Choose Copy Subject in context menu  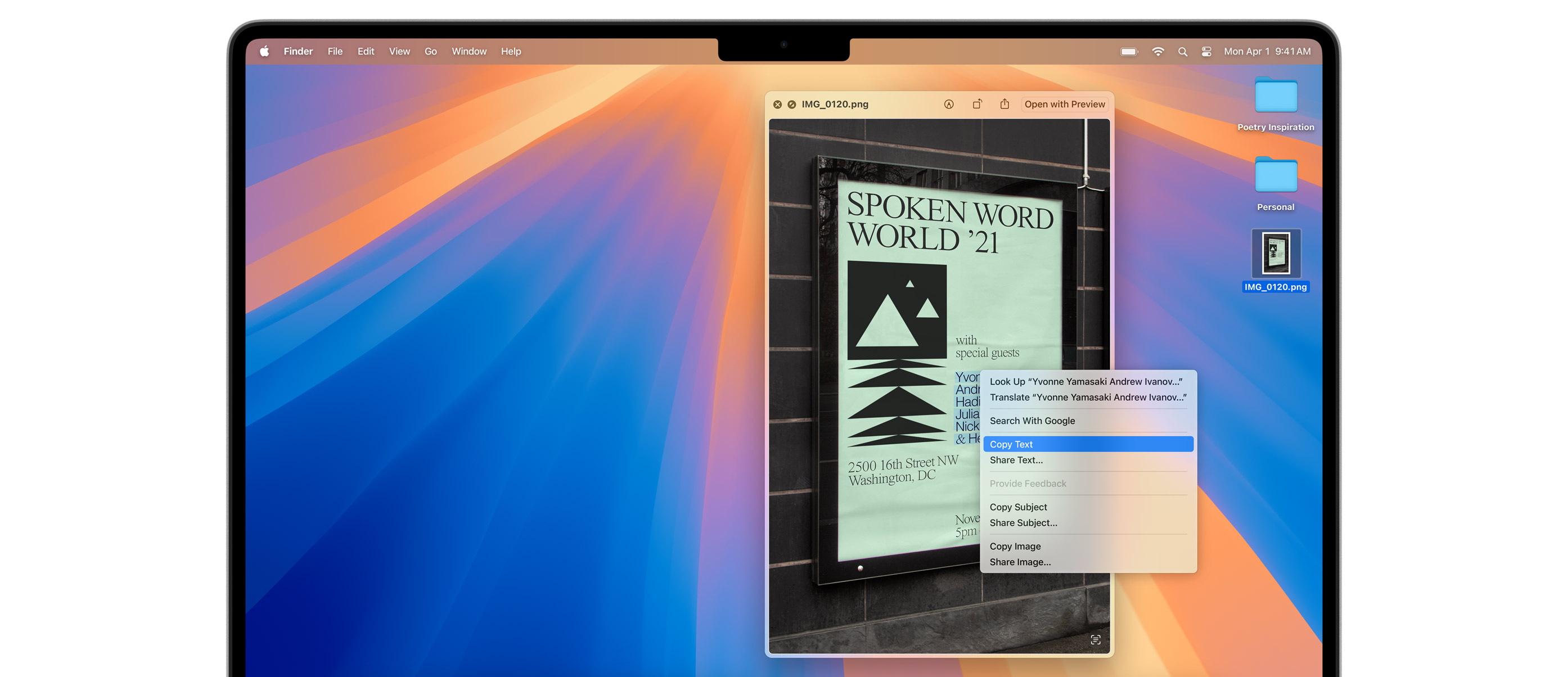click(x=1018, y=507)
